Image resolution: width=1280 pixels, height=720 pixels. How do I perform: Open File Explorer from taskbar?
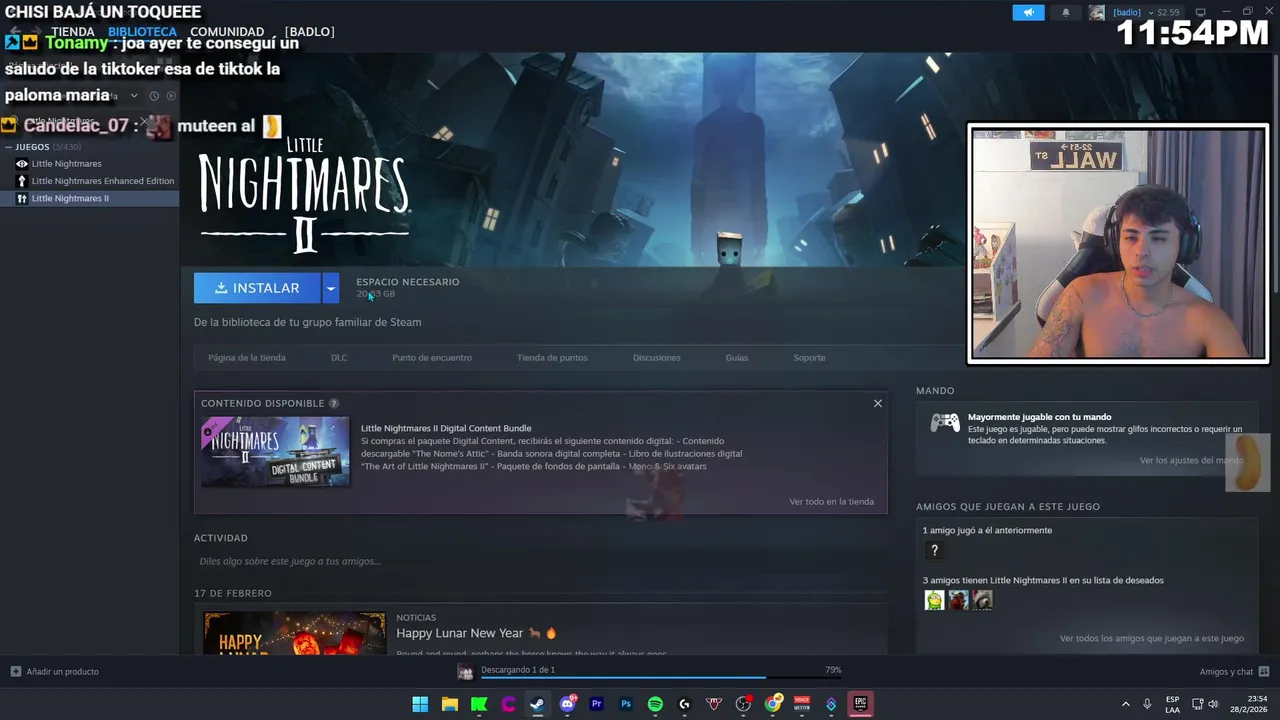click(450, 704)
